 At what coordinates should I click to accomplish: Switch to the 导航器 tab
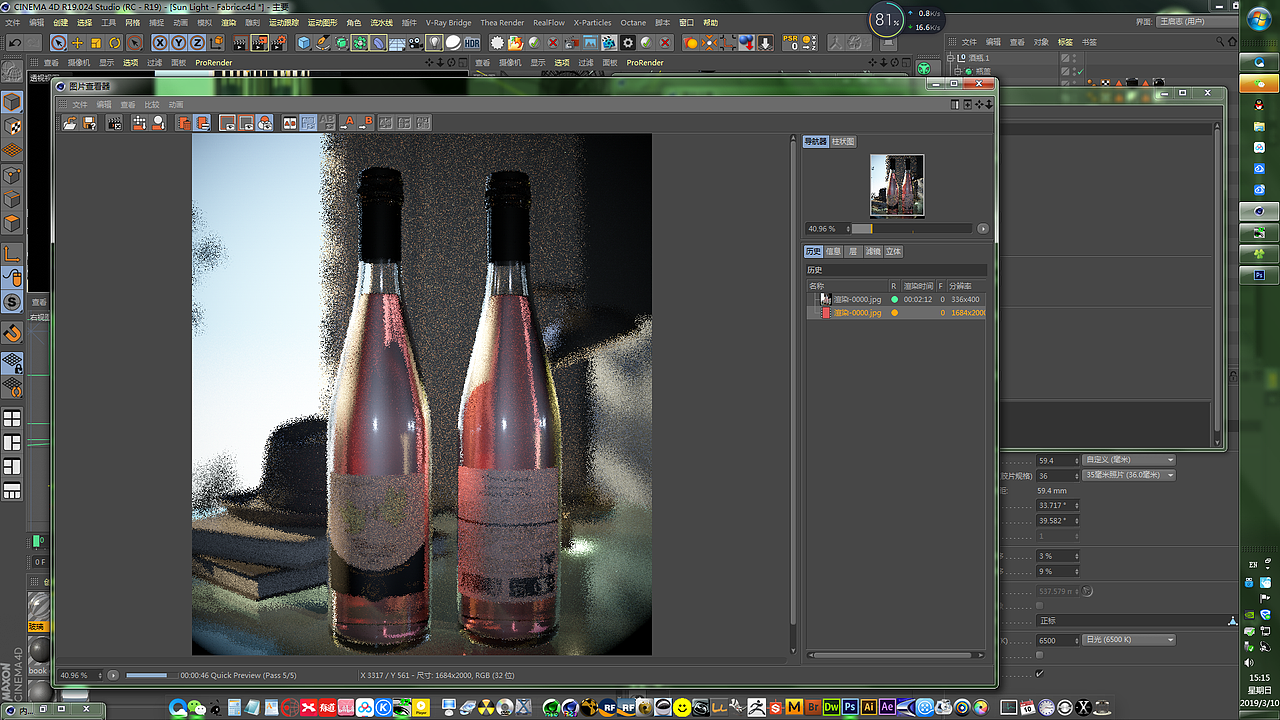click(817, 142)
